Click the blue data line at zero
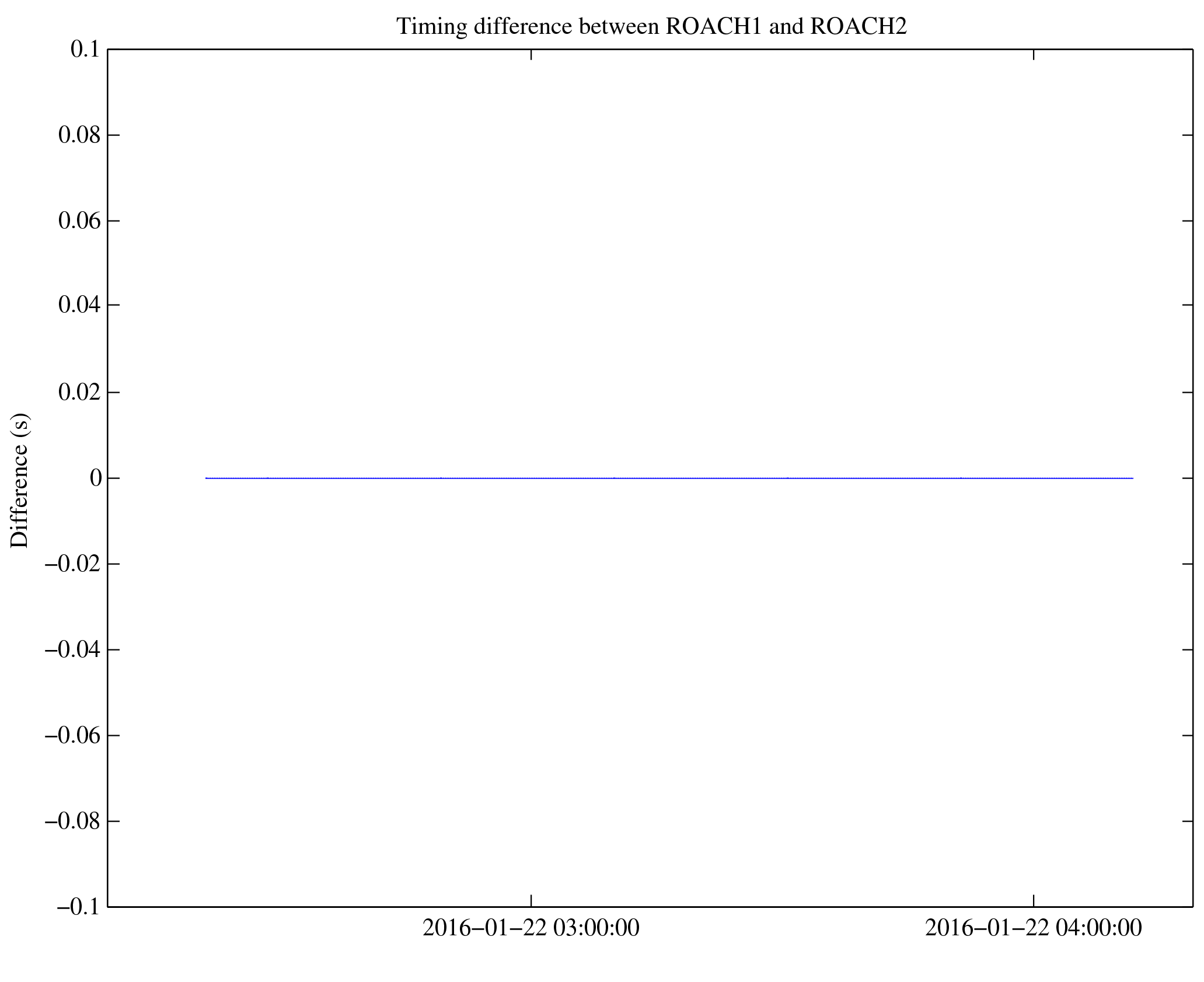Screen dimensions: 1204x982 tap(669, 478)
